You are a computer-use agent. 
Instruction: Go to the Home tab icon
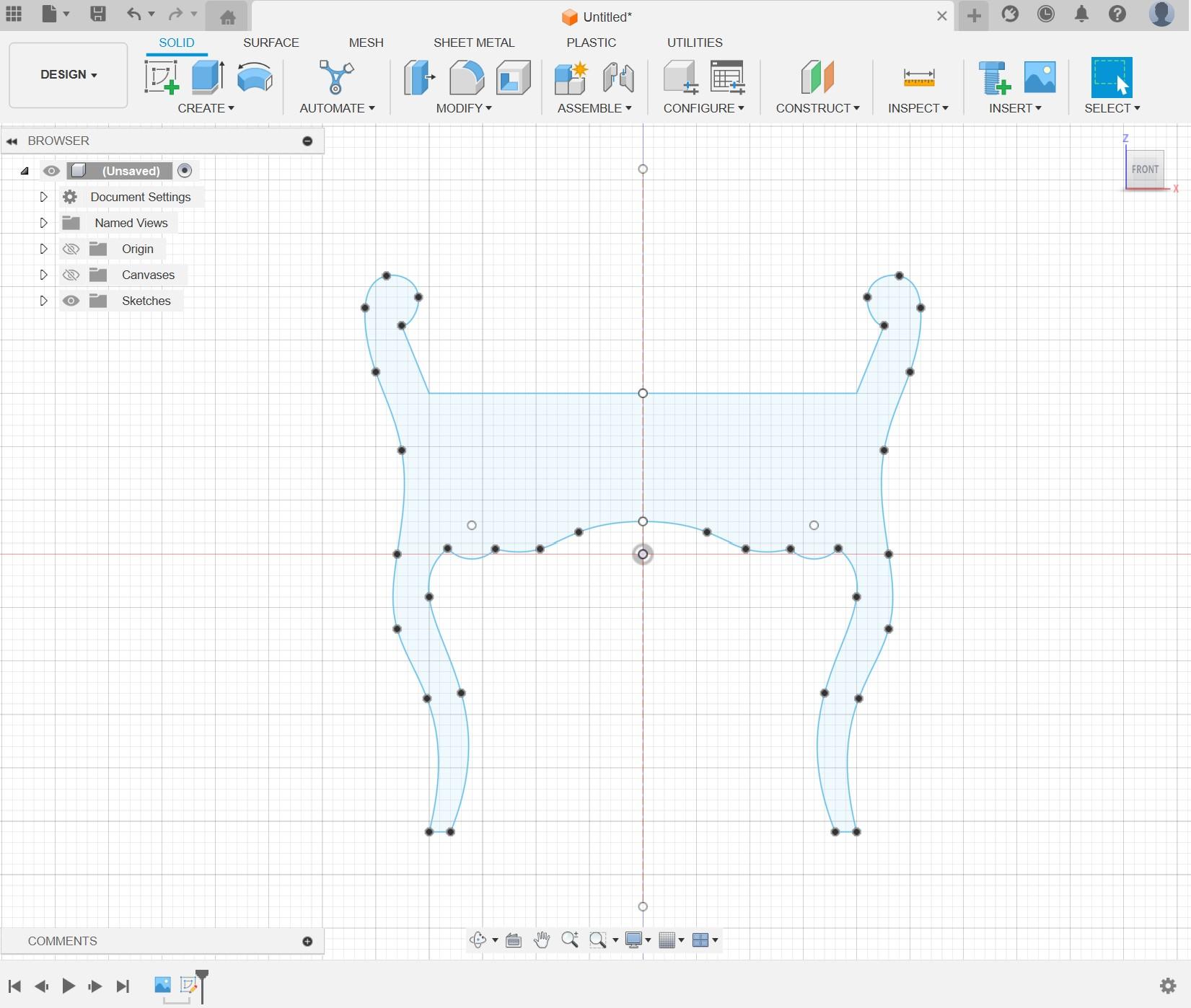[228, 17]
